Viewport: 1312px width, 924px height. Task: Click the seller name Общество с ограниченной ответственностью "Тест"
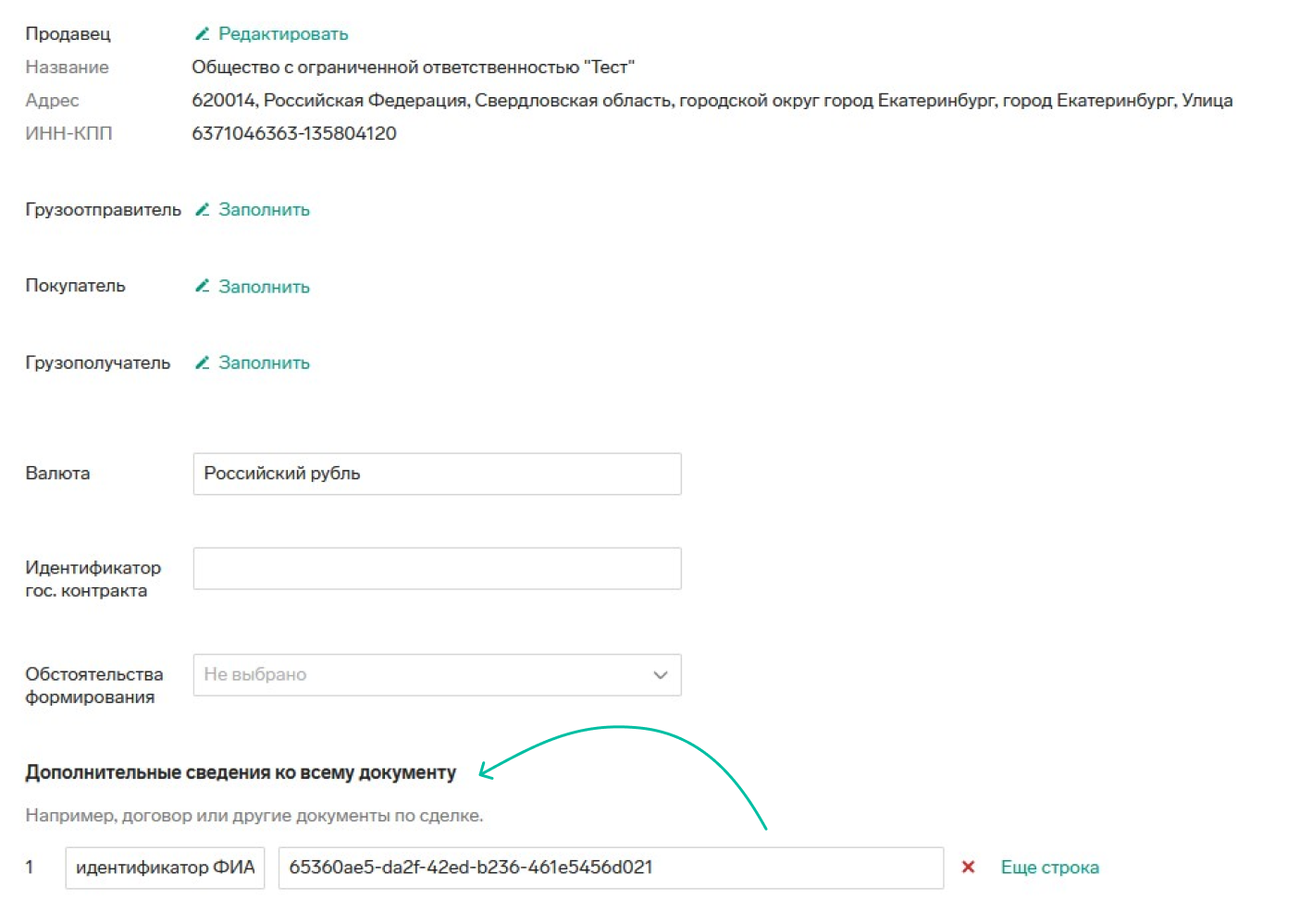point(413,68)
